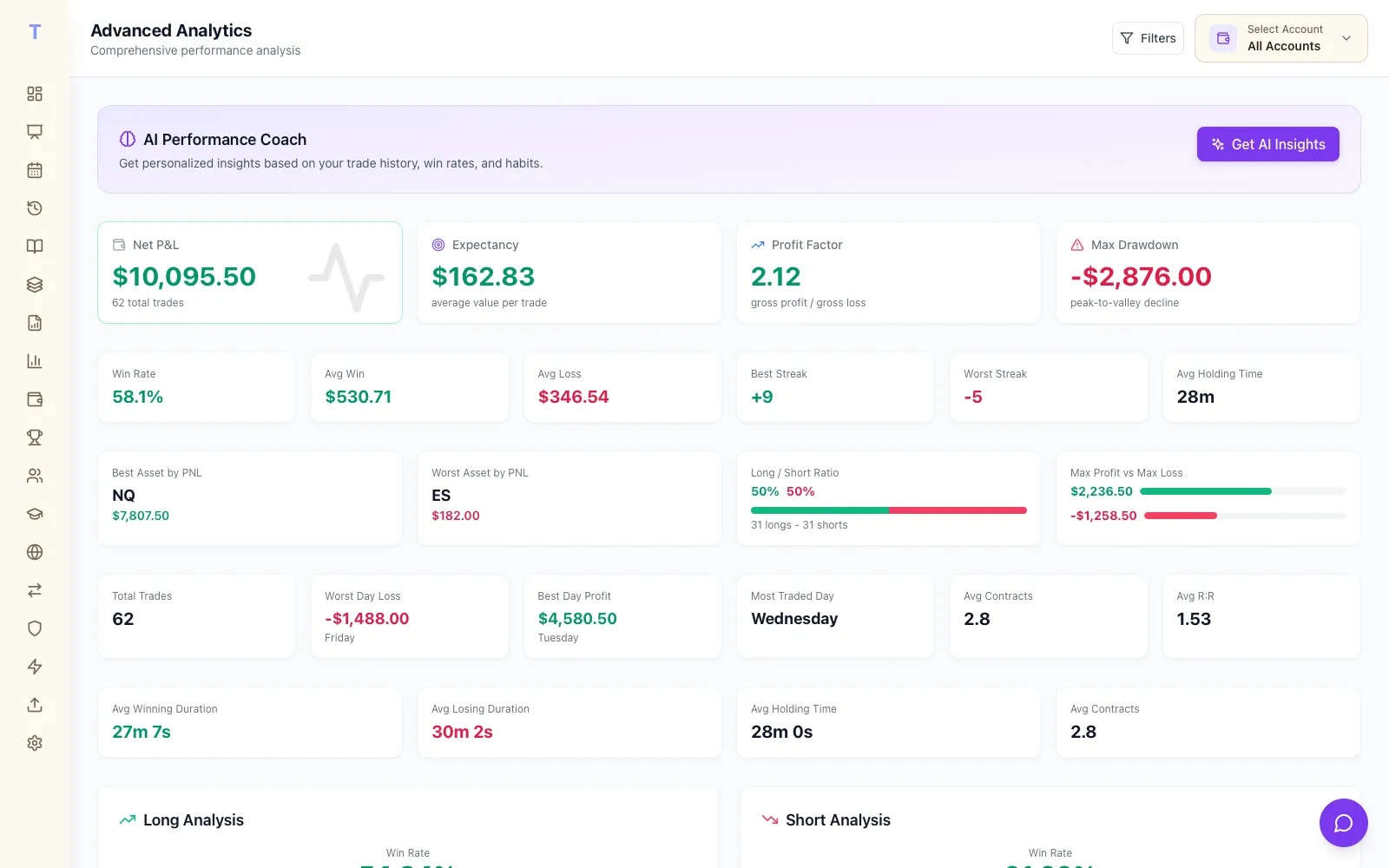1389x868 pixels.
Task: Click the $162.83 Expectancy value
Action: pos(484,276)
